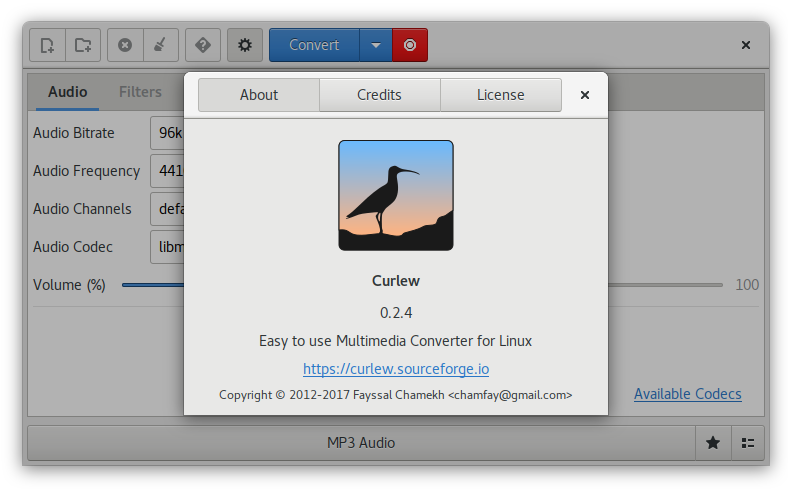Open the Audio Frequency combo box
The width and height of the screenshot is (788, 489).
(167, 171)
